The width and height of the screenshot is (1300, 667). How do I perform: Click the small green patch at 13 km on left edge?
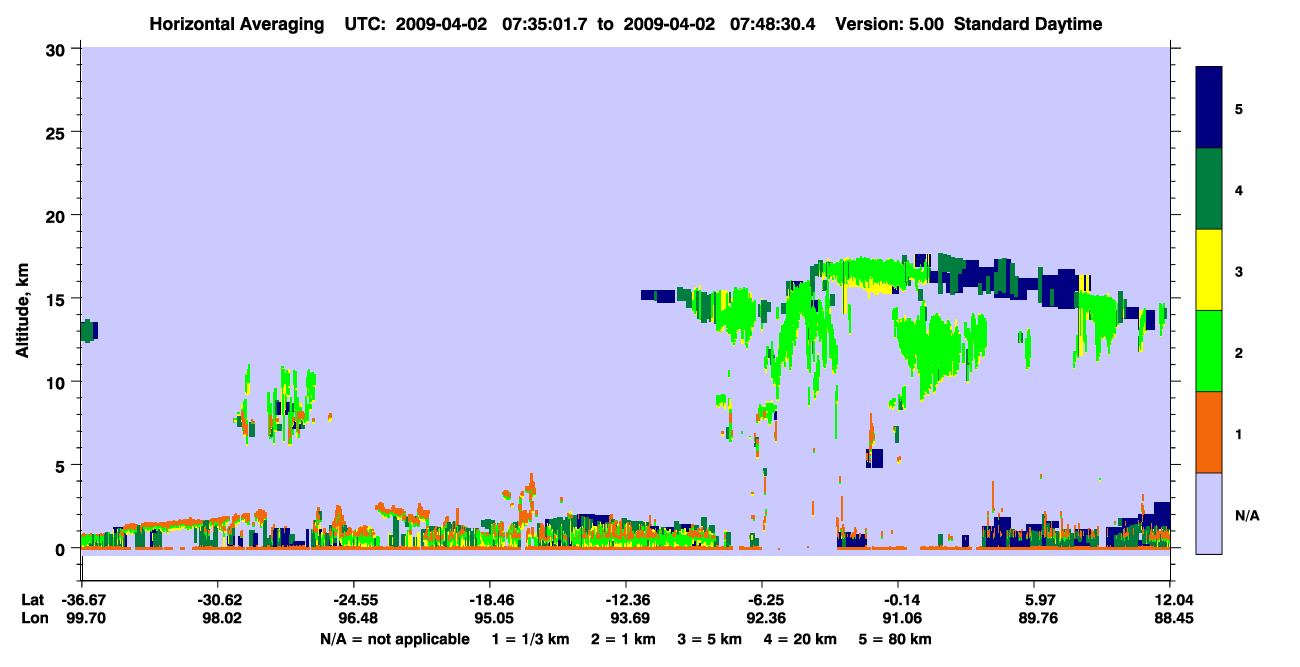coord(88,331)
